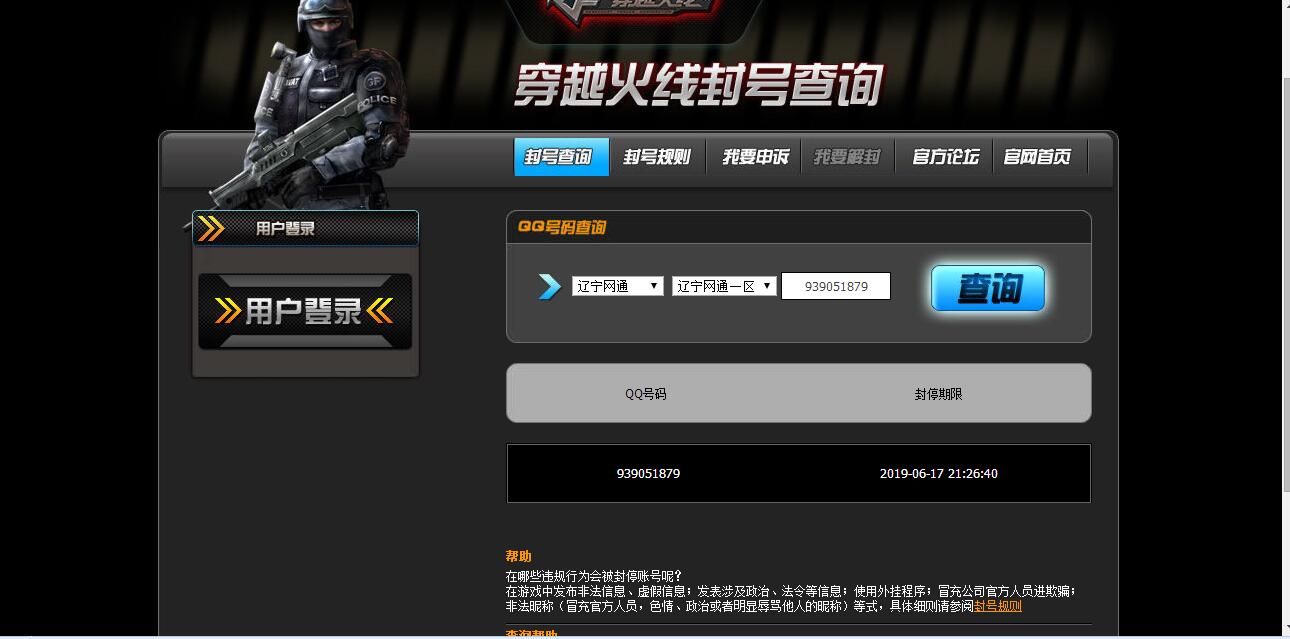The height and width of the screenshot is (639, 1290).
Task: Click the 用户登录 panel header
Action: [305, 228]
